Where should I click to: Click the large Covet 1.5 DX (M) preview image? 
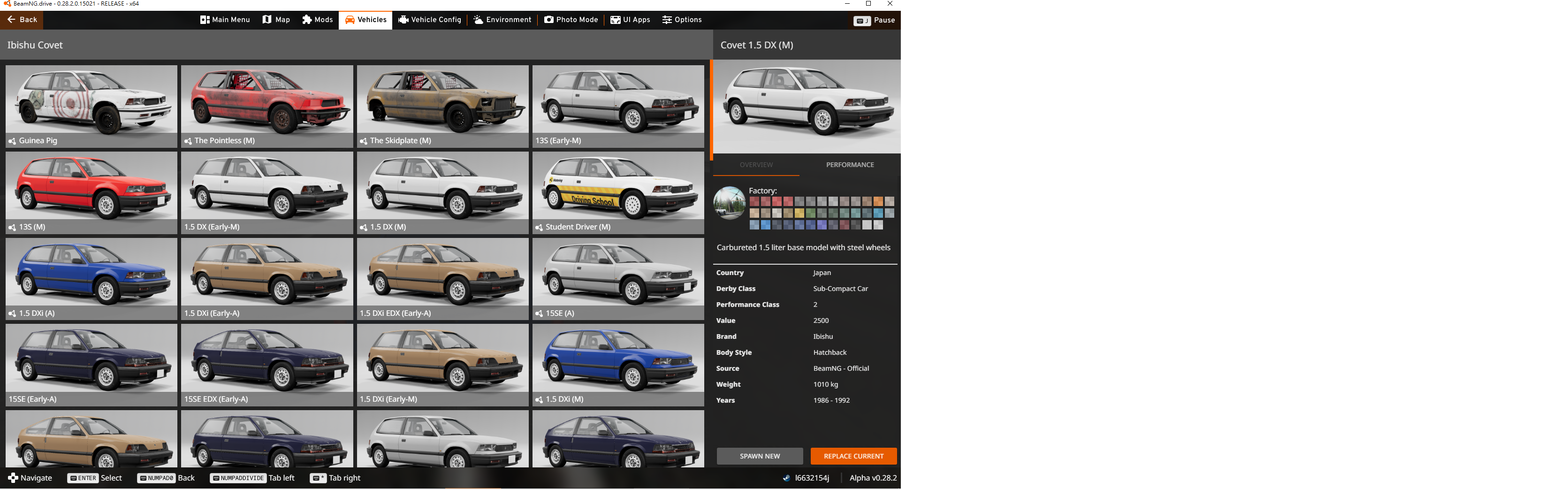[x=807, y=107]
